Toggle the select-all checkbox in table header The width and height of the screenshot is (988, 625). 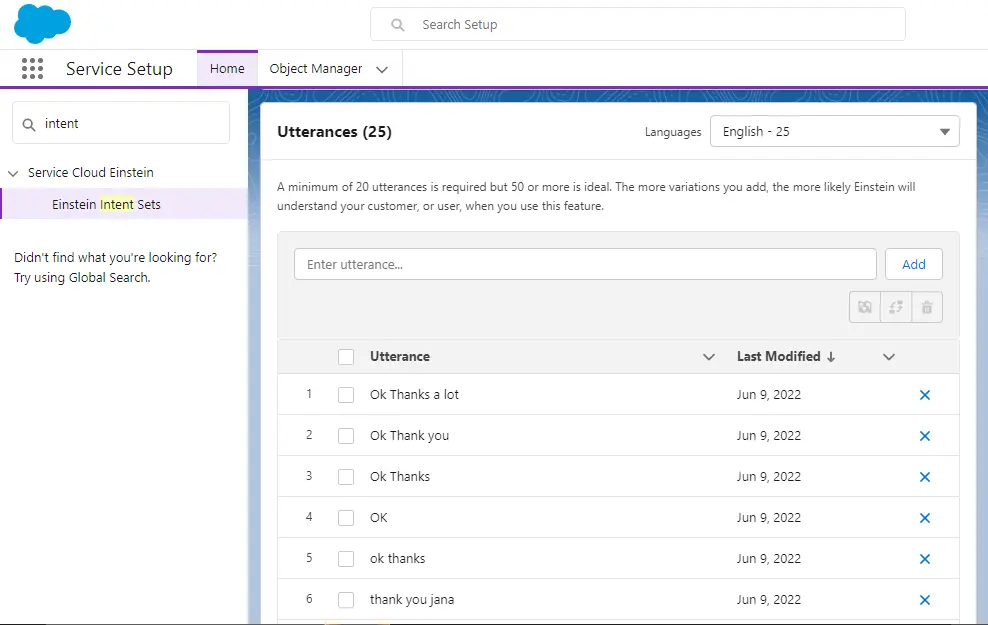pyautogui.click(x=346, y=357)
